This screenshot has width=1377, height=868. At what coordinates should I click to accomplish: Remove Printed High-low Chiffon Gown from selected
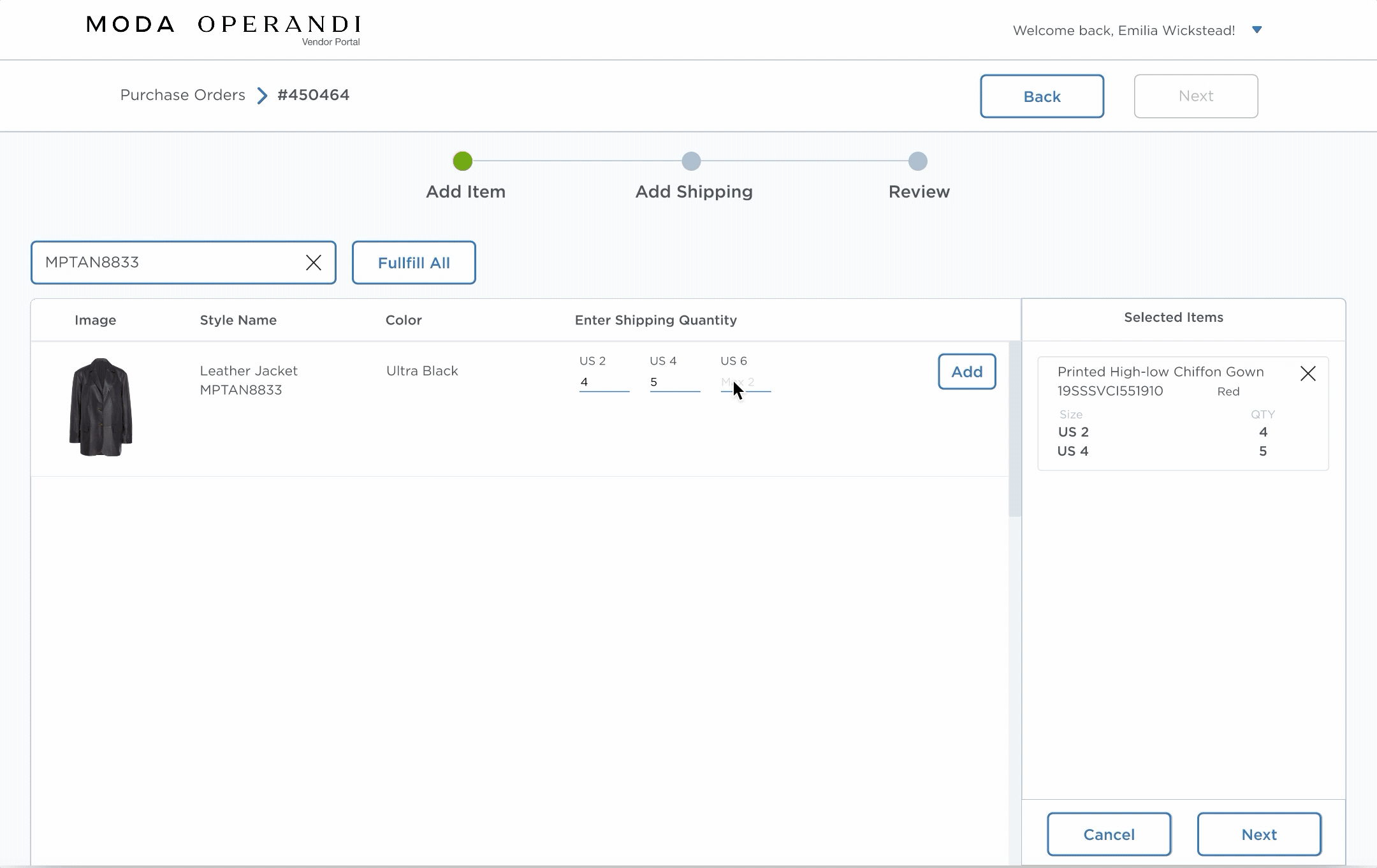(x=1308, y=373)
